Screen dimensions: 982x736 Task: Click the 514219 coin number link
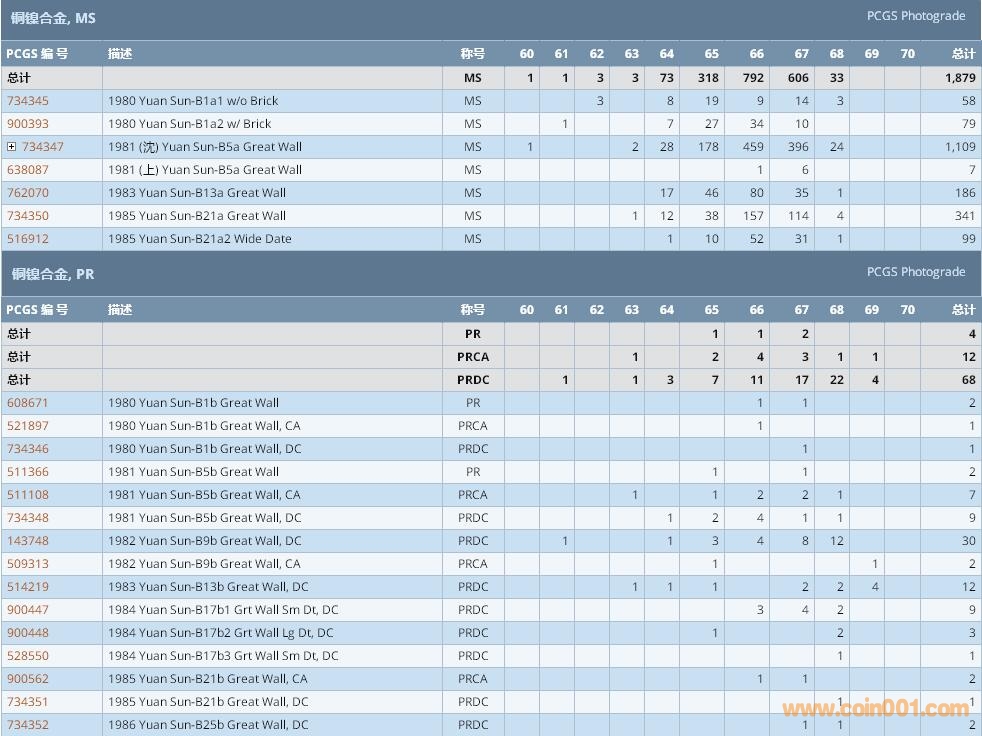click(x=28, y=587)
